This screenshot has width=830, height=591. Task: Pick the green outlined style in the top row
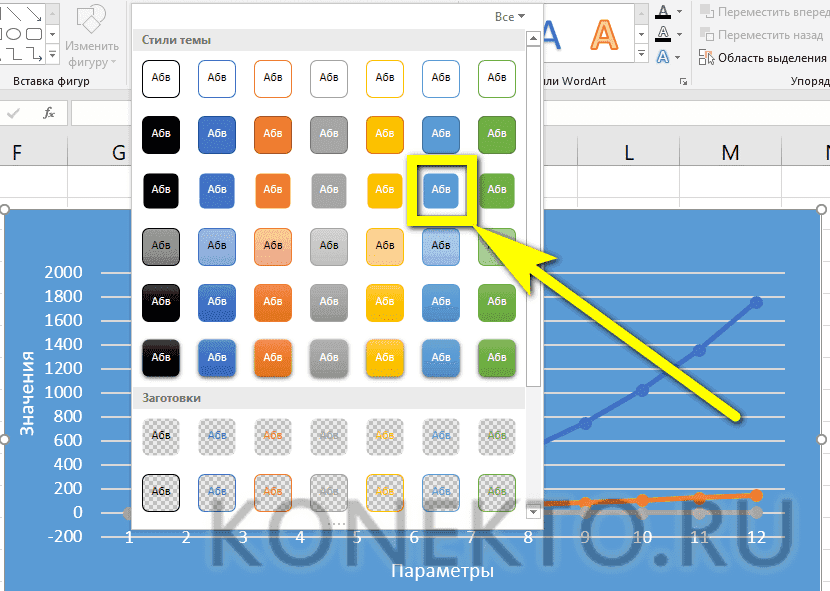[497, 77]
